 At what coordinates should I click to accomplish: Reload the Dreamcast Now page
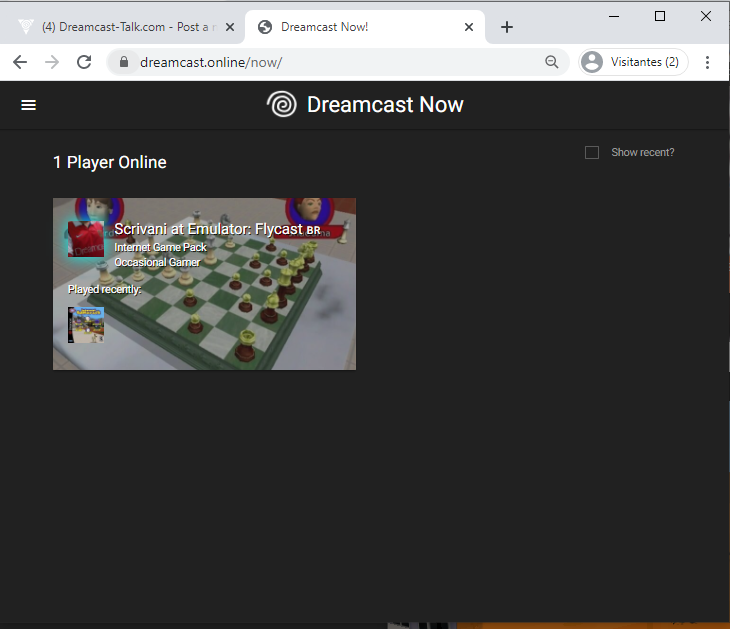tap(84, 62)
